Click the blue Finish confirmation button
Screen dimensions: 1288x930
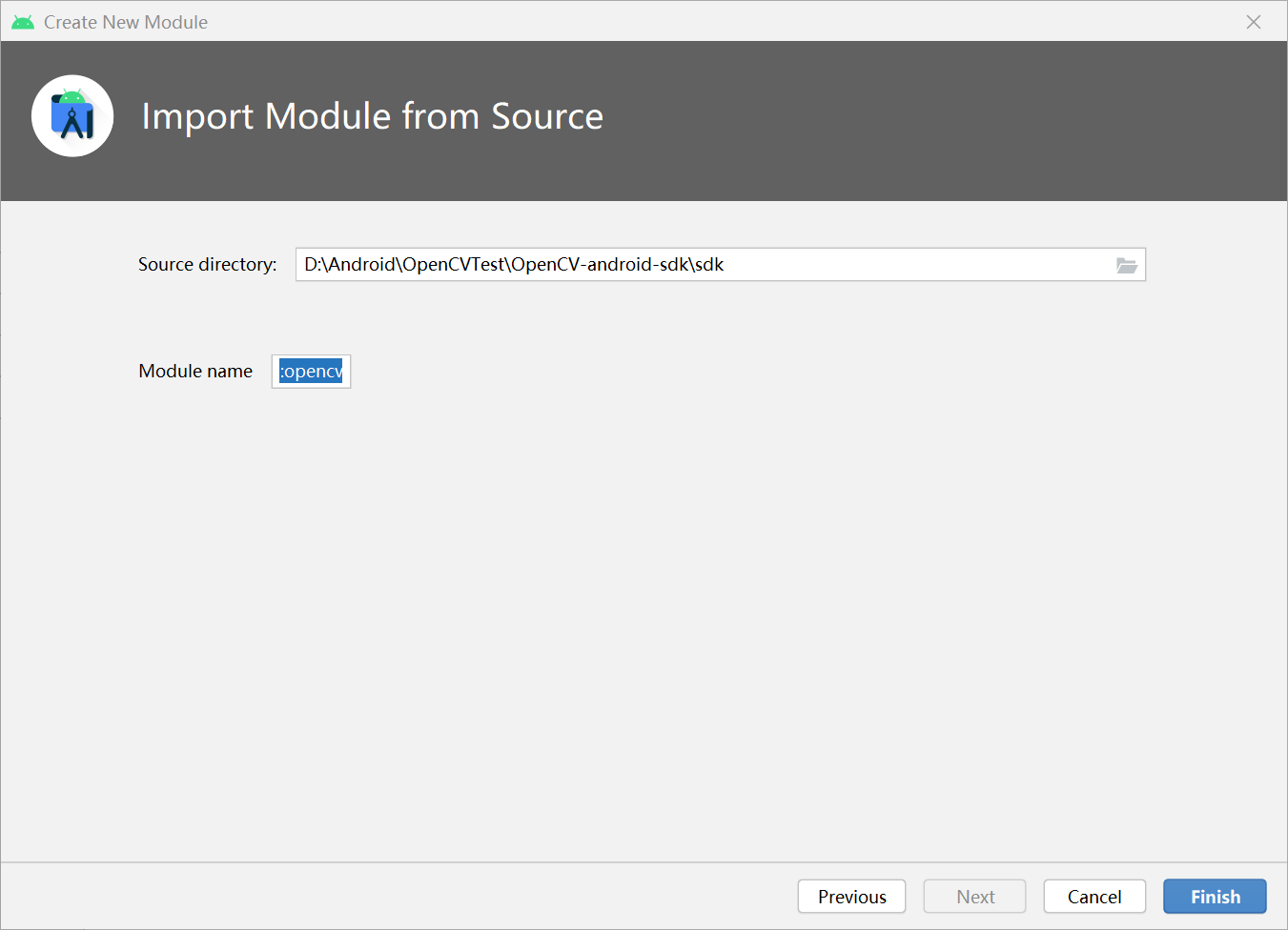pyautogui.click(x=1215, y=896)
